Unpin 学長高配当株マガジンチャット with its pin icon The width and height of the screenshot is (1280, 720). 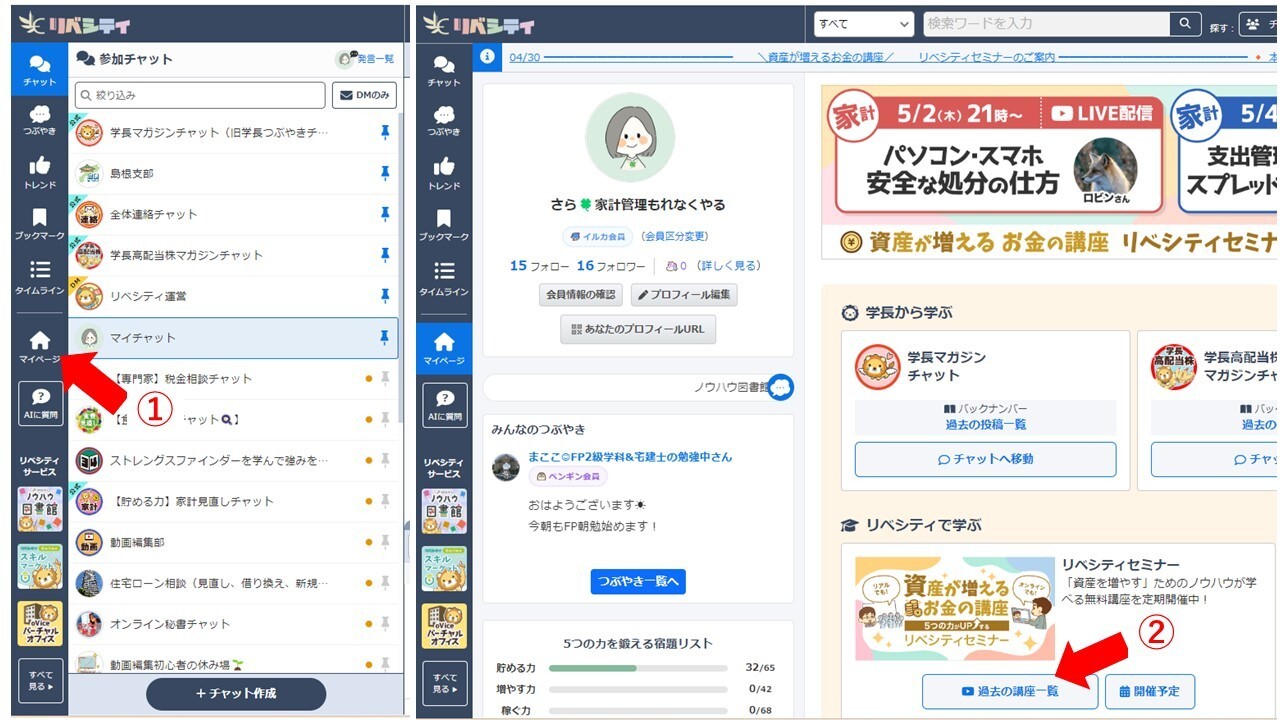tap(385, 255)
